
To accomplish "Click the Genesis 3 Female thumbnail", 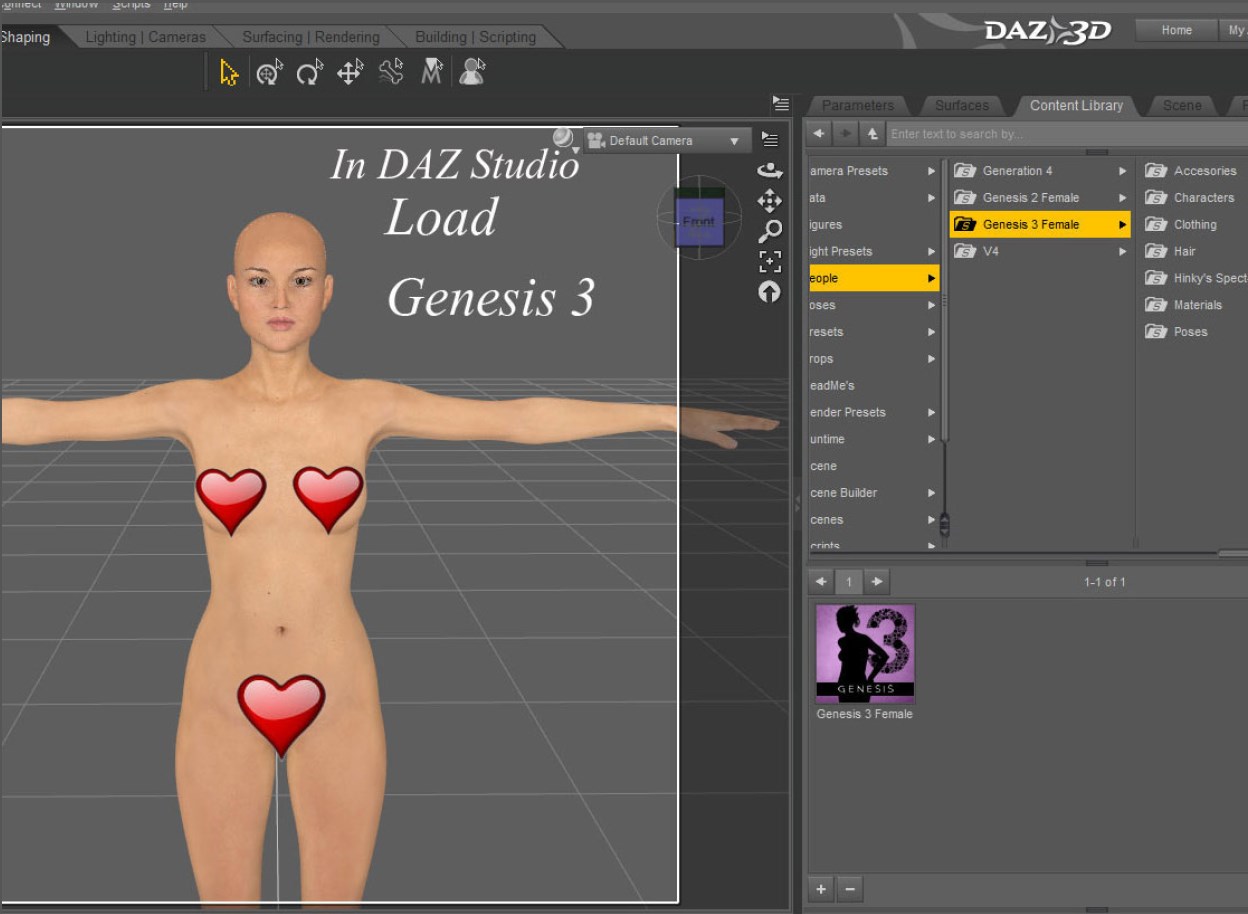I will 865,653.
